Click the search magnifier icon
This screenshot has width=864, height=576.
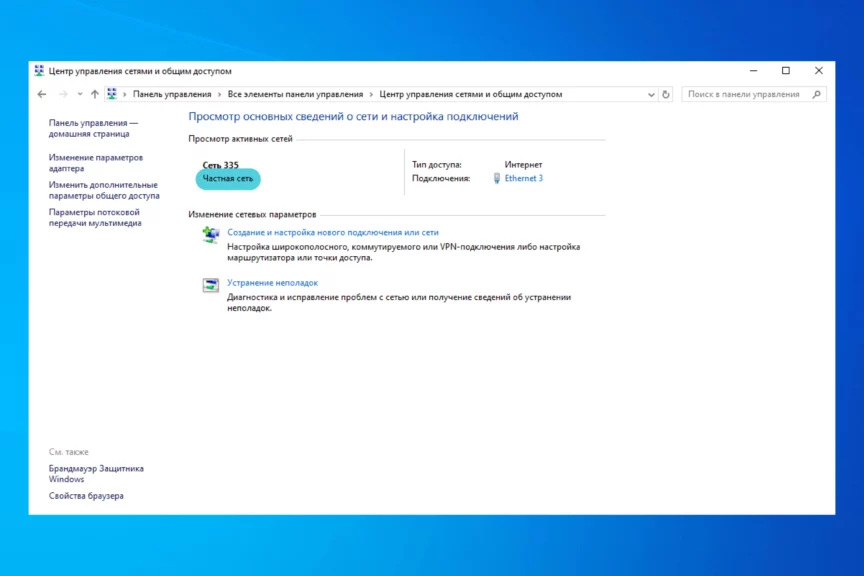pyautogui.click(x=817, y=94)
